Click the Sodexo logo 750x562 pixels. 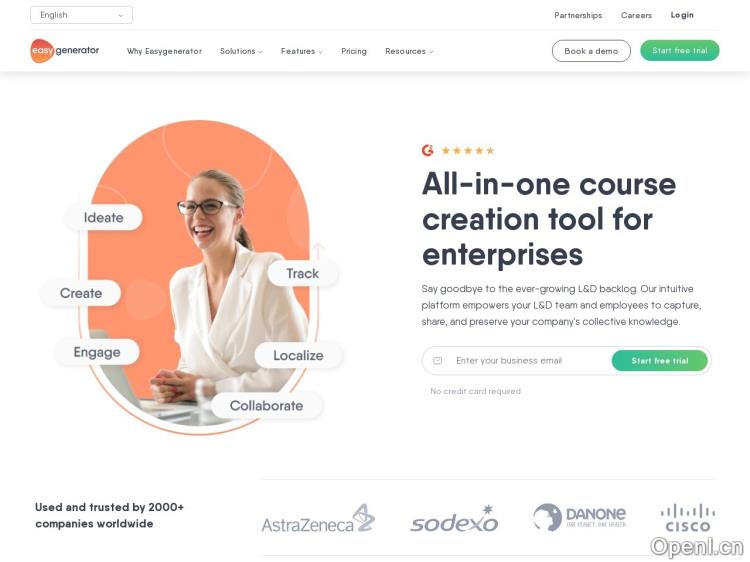coord(454,518)
